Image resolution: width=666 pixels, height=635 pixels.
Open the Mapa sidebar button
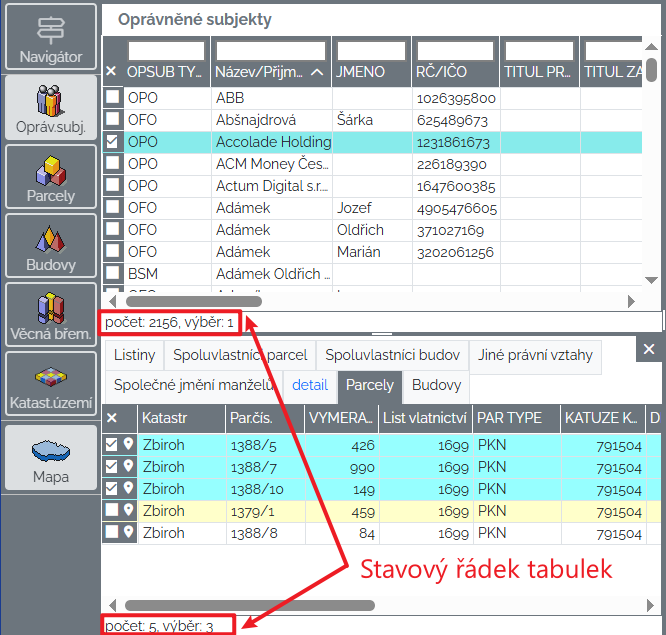51,458
